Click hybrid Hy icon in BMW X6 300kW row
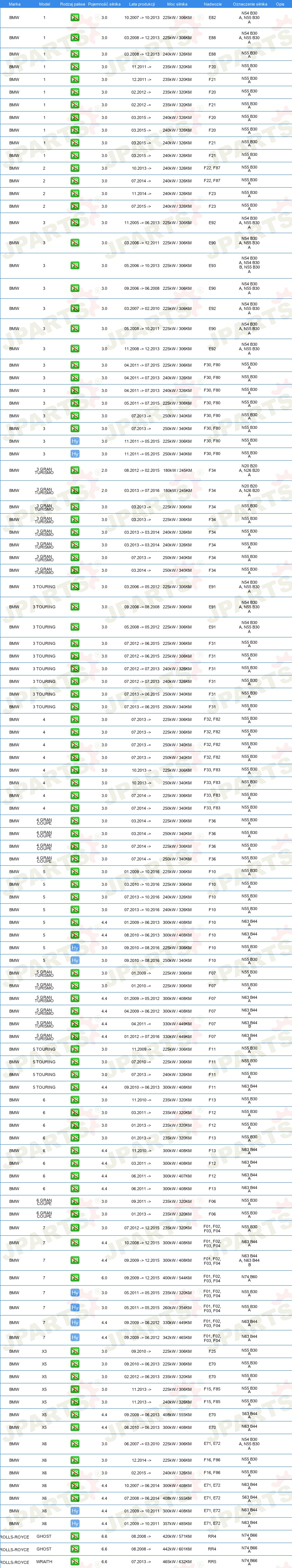This screenshot has height=1568, width=292. click(74, 1511)
